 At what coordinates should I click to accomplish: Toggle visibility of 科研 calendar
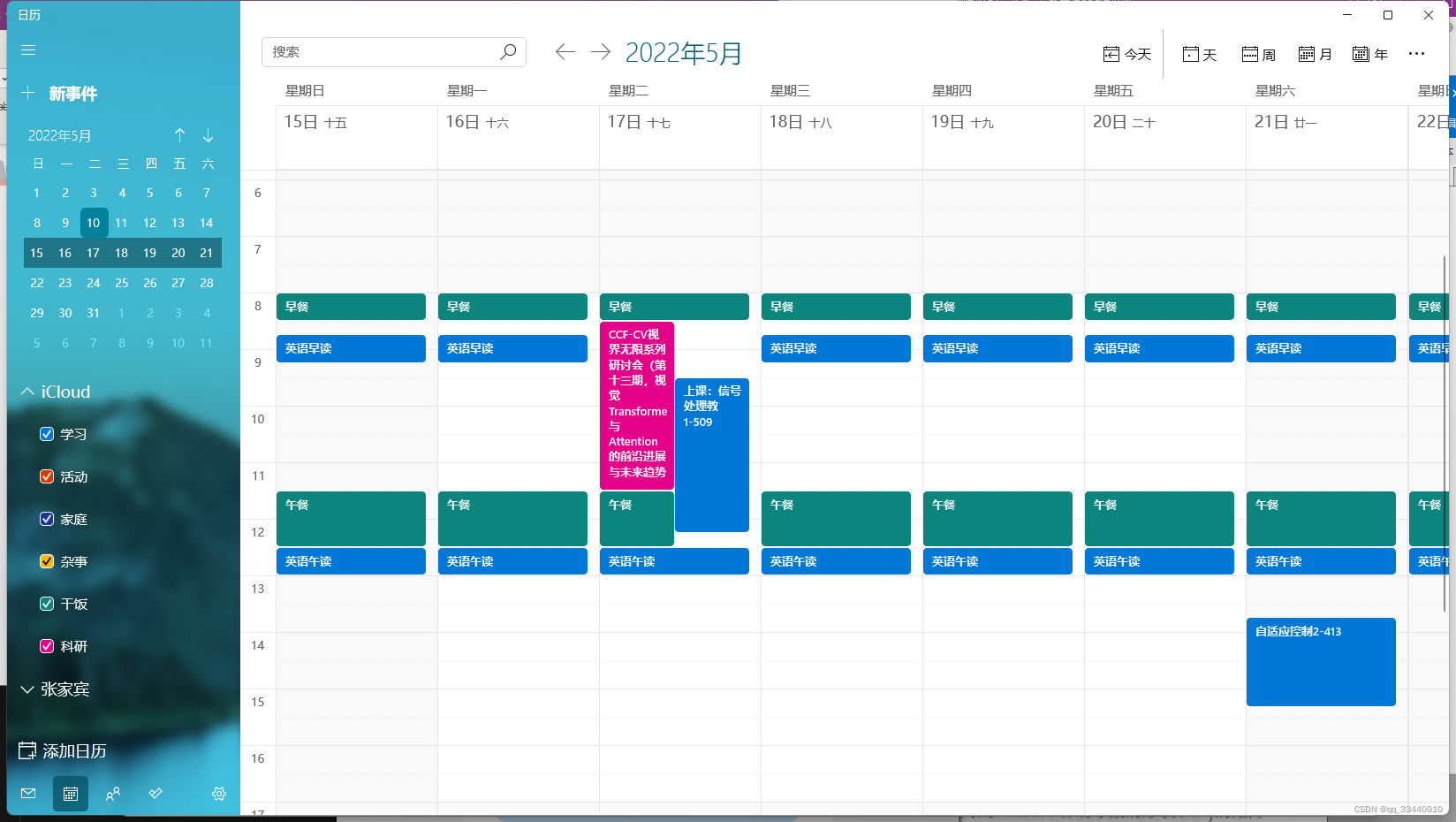[x=46, y=646]
